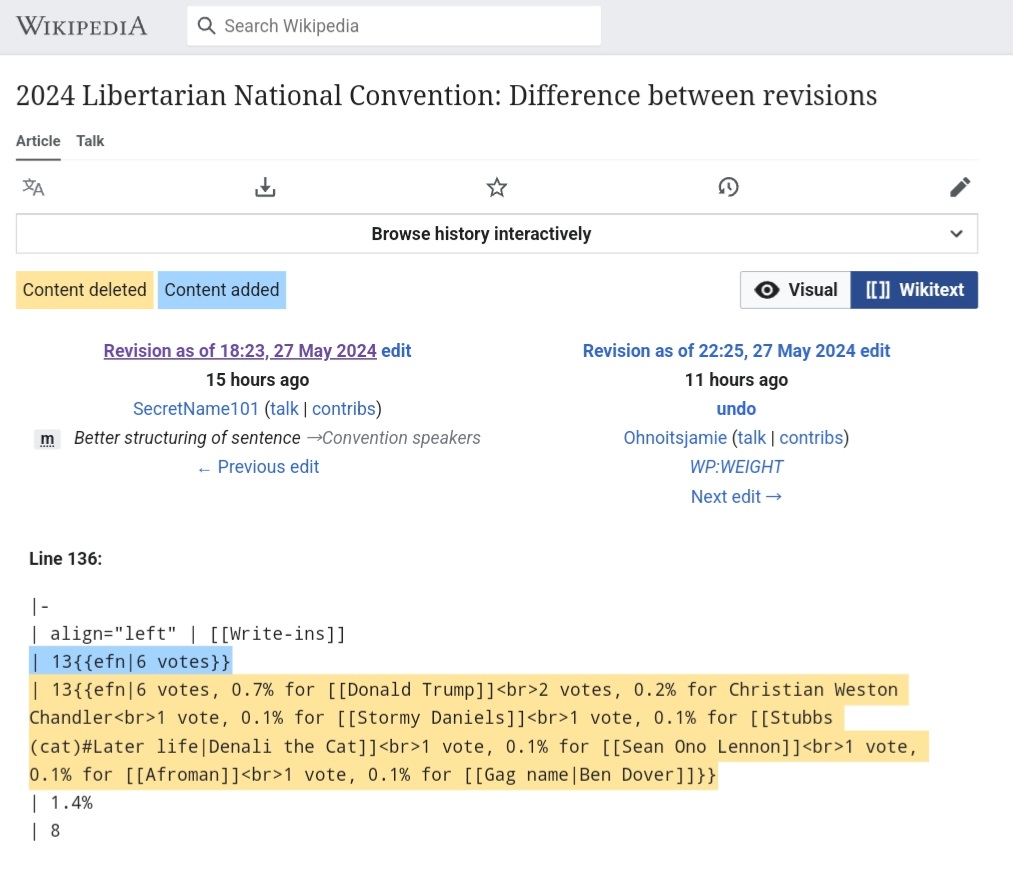Open SecretName101 user page

[196, 409]
